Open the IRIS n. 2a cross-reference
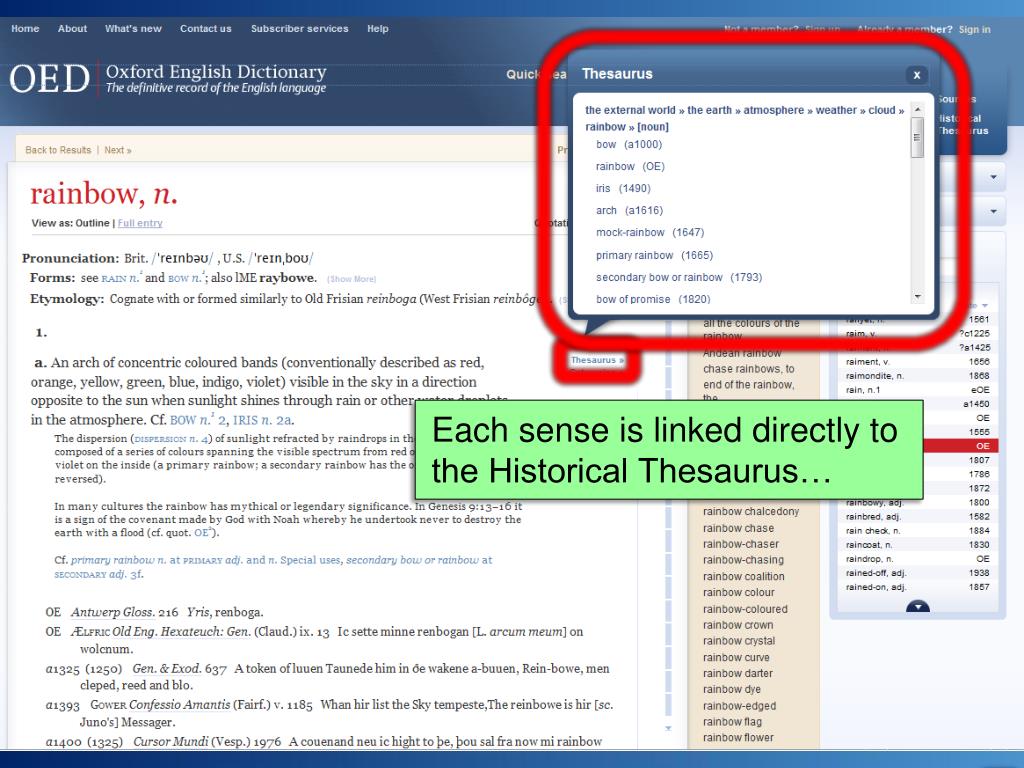The height and width of the screenshot is (768, 1024). [263, 420]
